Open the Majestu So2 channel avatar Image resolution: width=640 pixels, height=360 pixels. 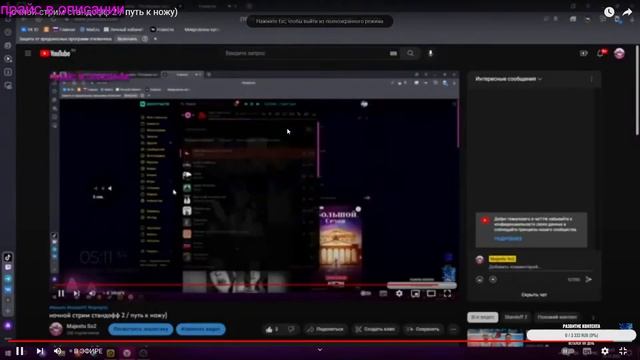click(x=56, y=329)
